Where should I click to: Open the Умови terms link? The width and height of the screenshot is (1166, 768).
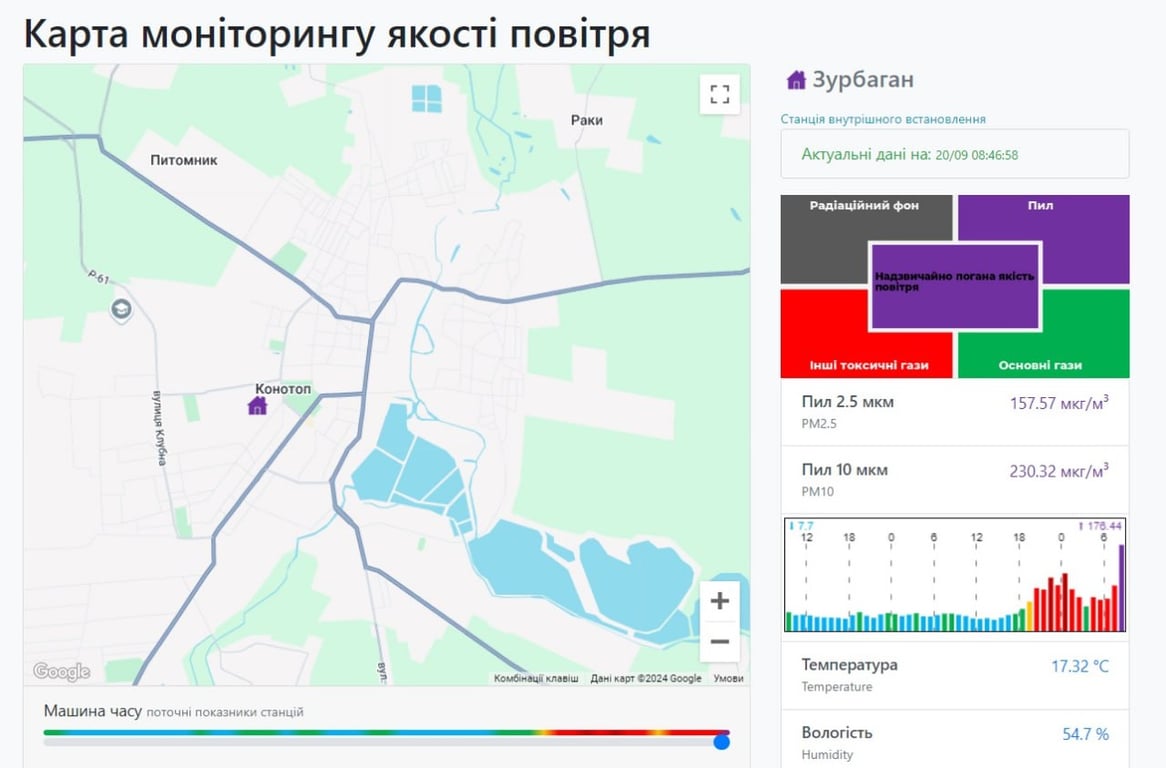click(x=728, y=678)
